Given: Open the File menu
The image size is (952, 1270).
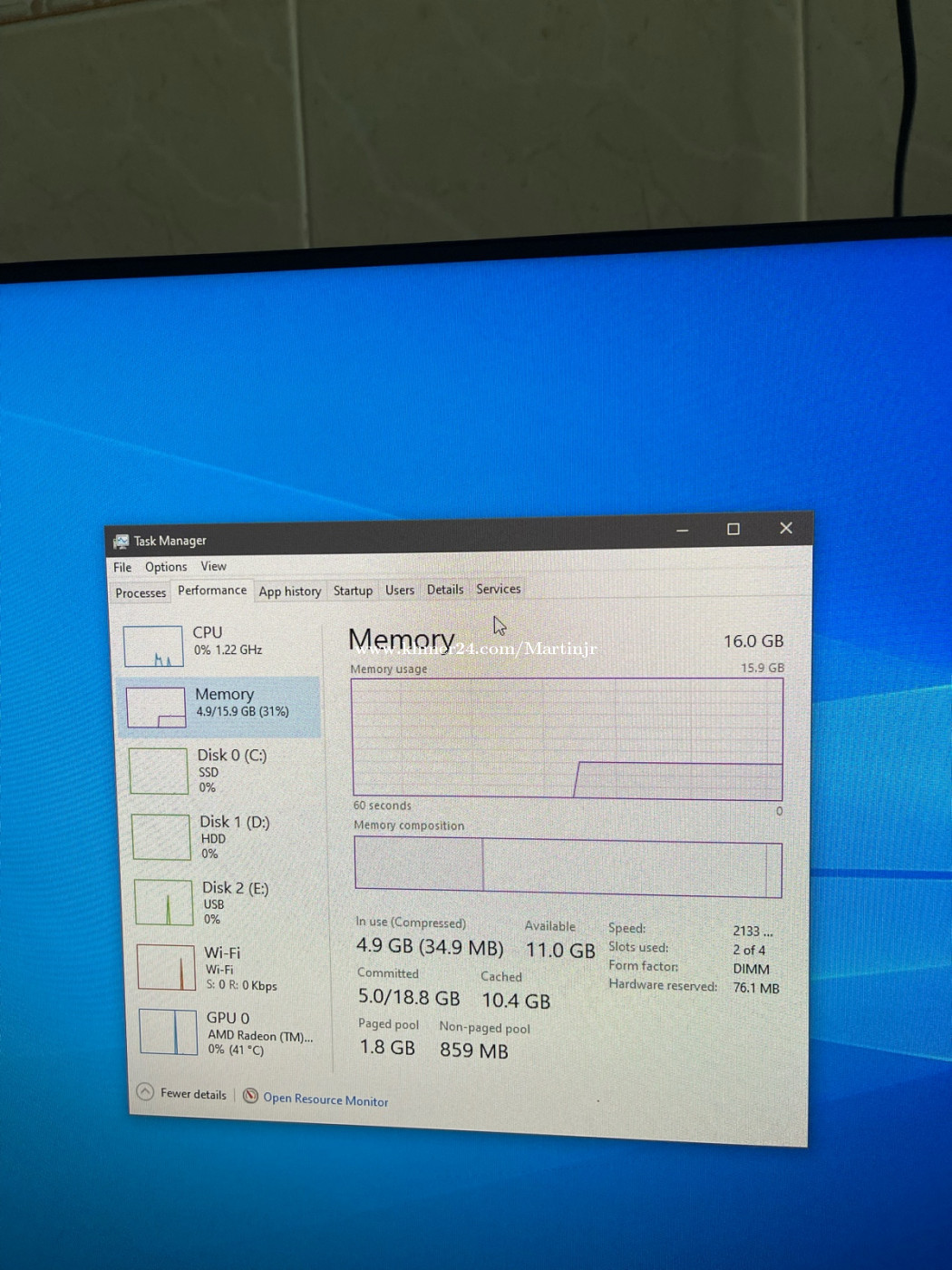Looking at the screenshot, I should pyautogui.click(x=122, y=567).
